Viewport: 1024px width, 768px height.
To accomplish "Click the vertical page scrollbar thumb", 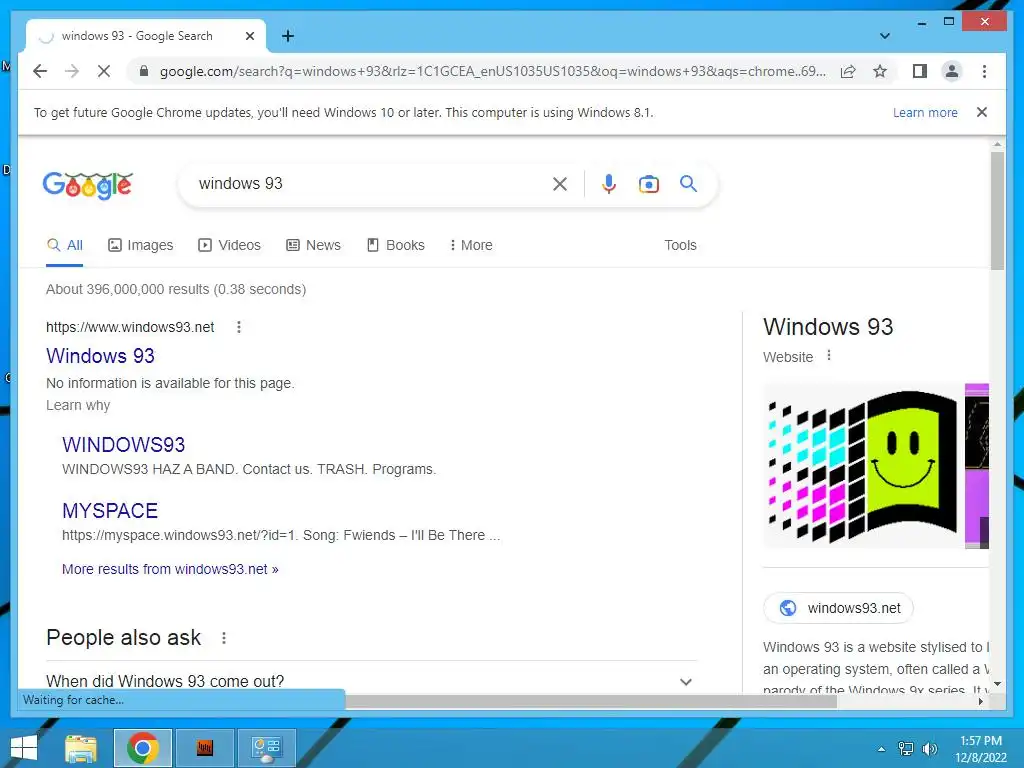I will point(997,211).
